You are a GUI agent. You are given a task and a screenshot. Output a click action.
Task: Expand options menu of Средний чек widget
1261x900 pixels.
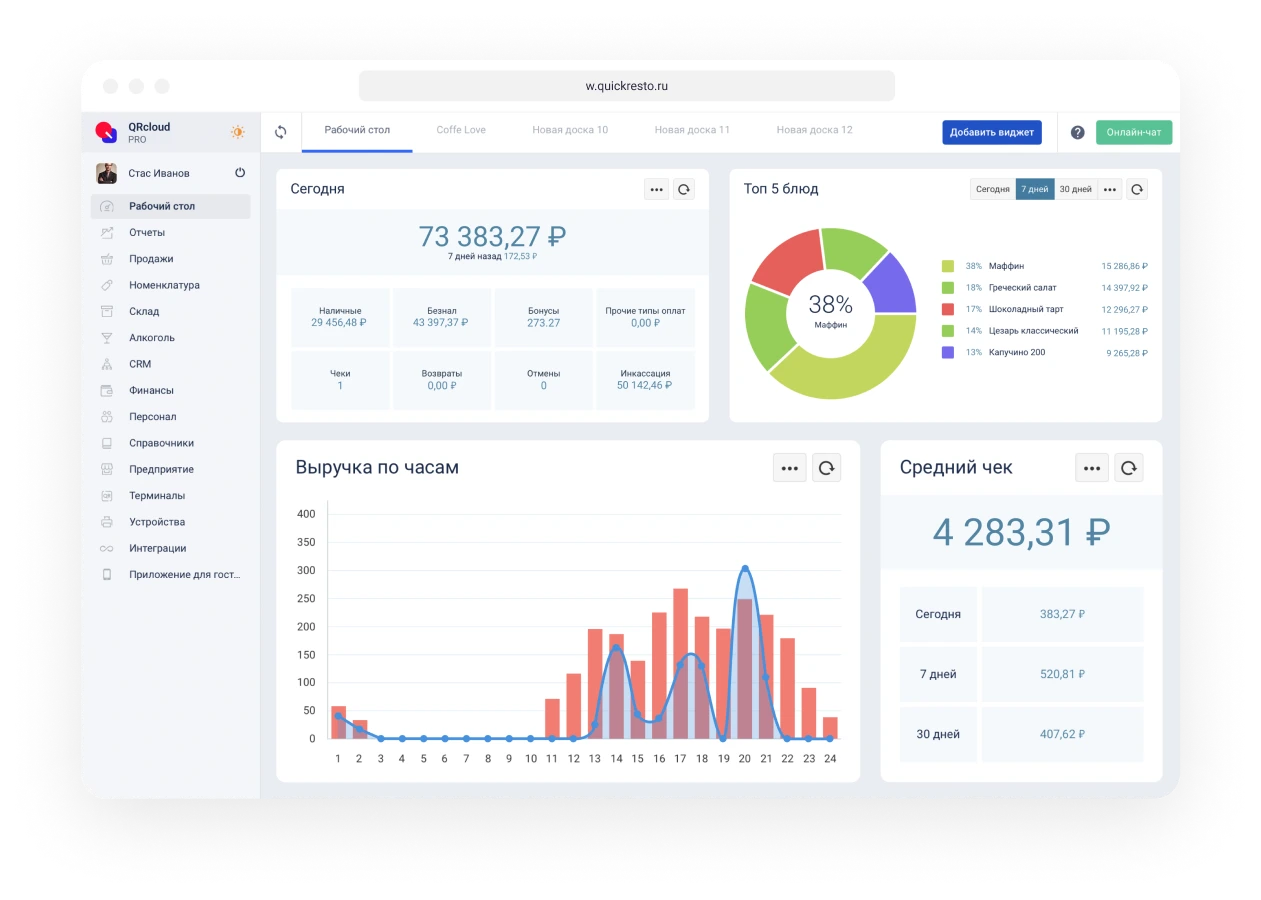click(x=1091, y=467)
